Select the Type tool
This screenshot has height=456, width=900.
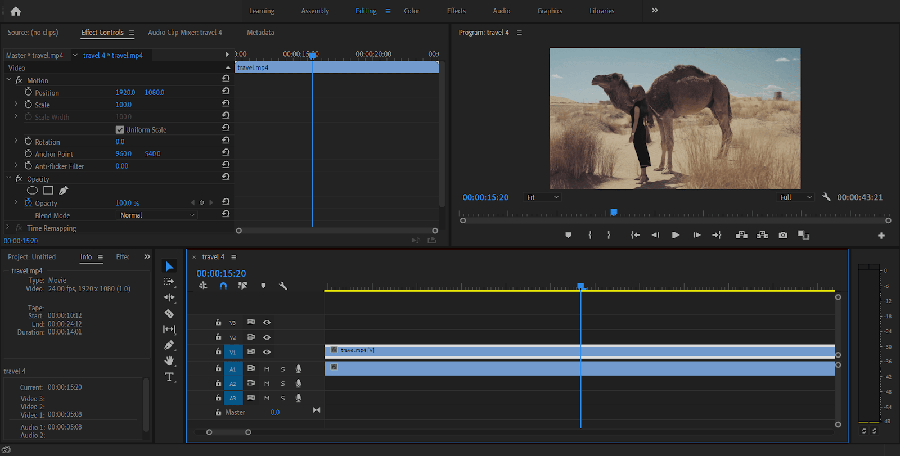point(169,377)
